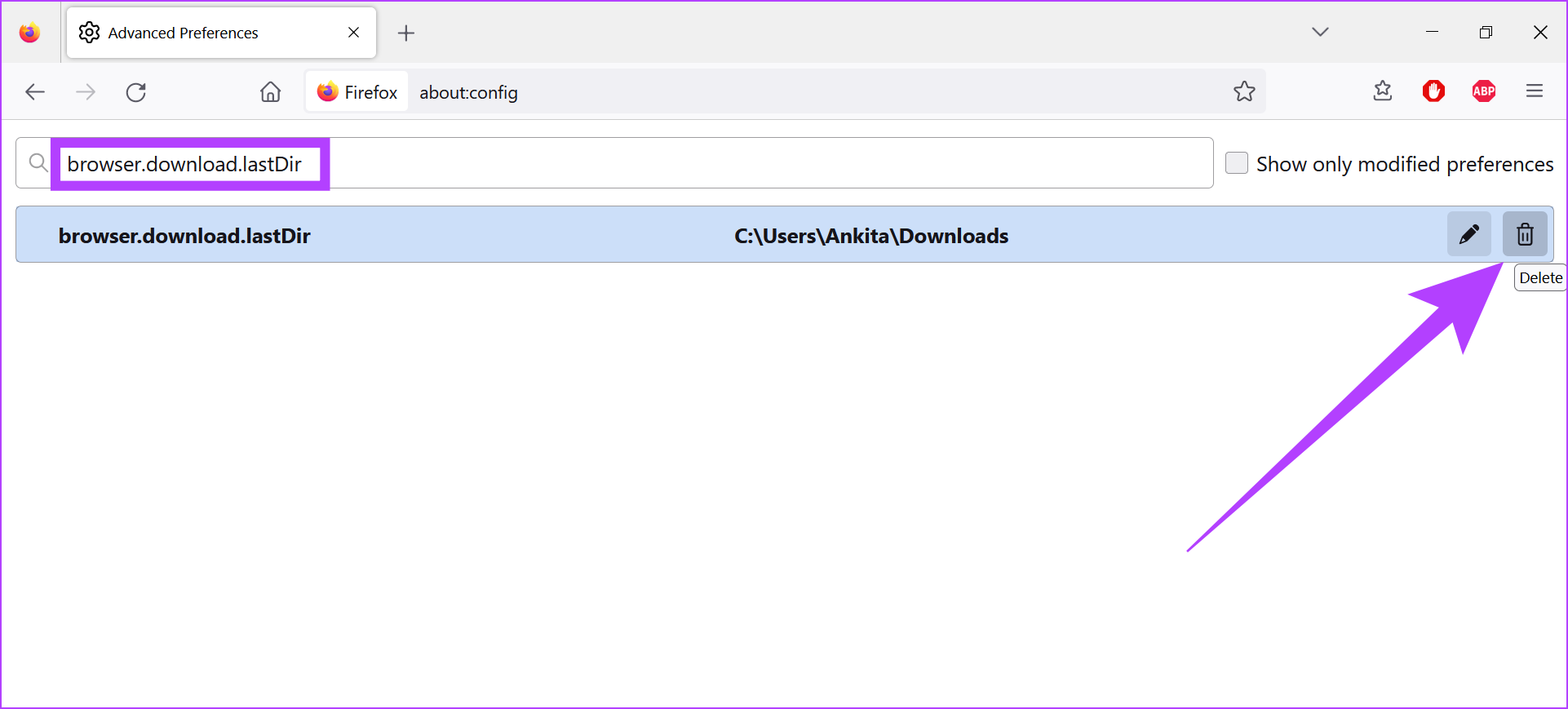Screen dimensions: 1568x709
Task: Bookmark this page with the star
Action: [x=1243, y=91]
